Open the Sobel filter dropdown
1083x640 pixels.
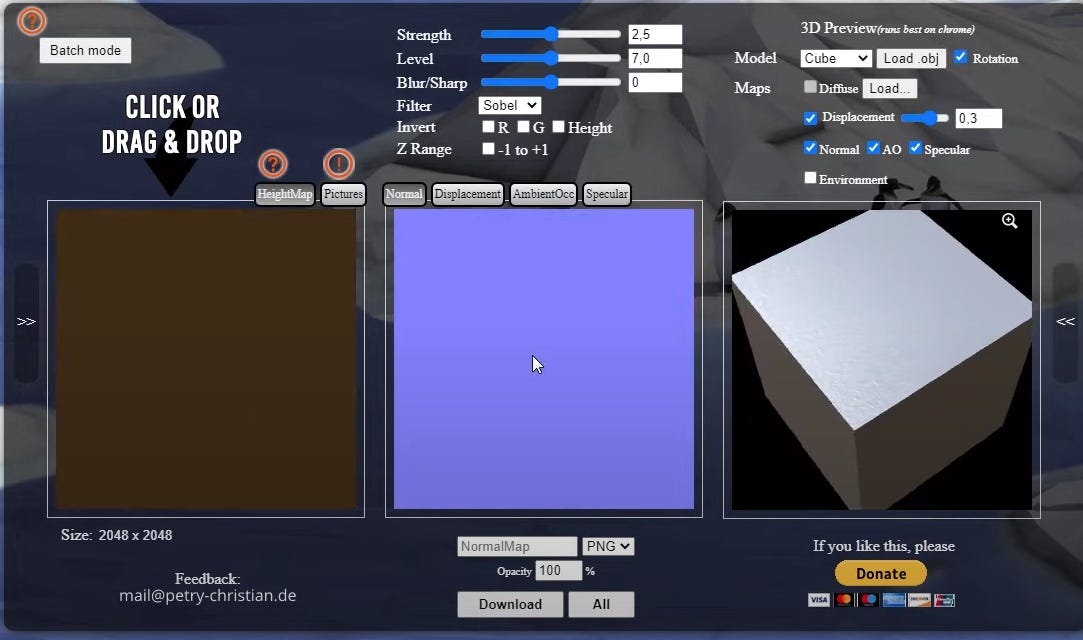coord(509,105)
